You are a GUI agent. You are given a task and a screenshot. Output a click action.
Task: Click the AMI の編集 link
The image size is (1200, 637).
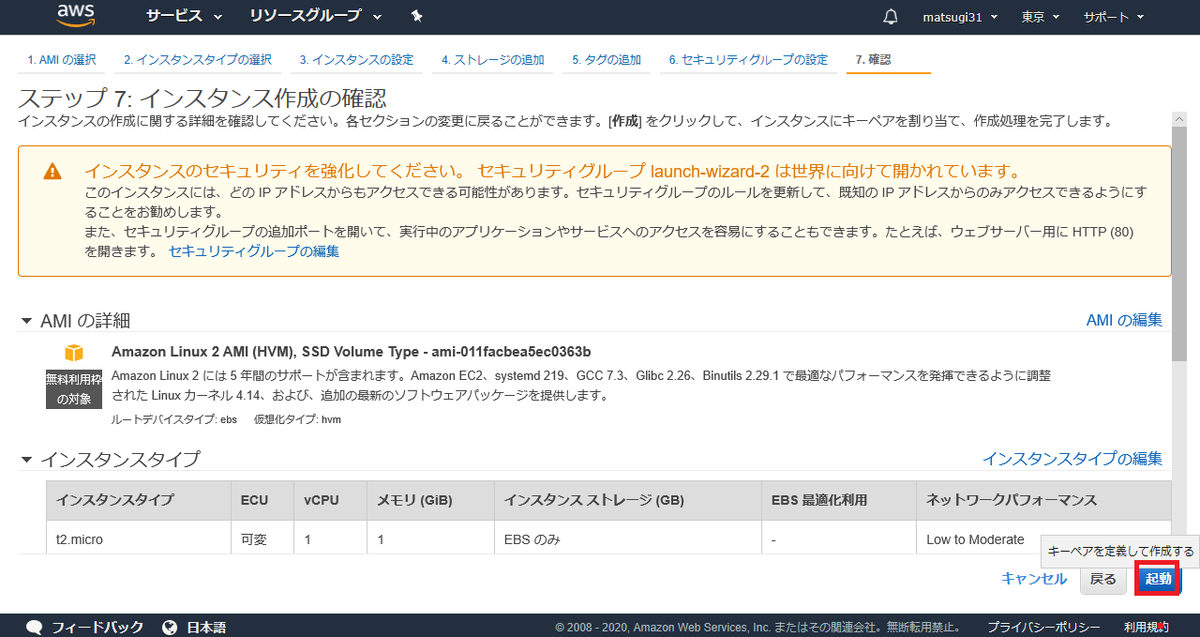1124,320
